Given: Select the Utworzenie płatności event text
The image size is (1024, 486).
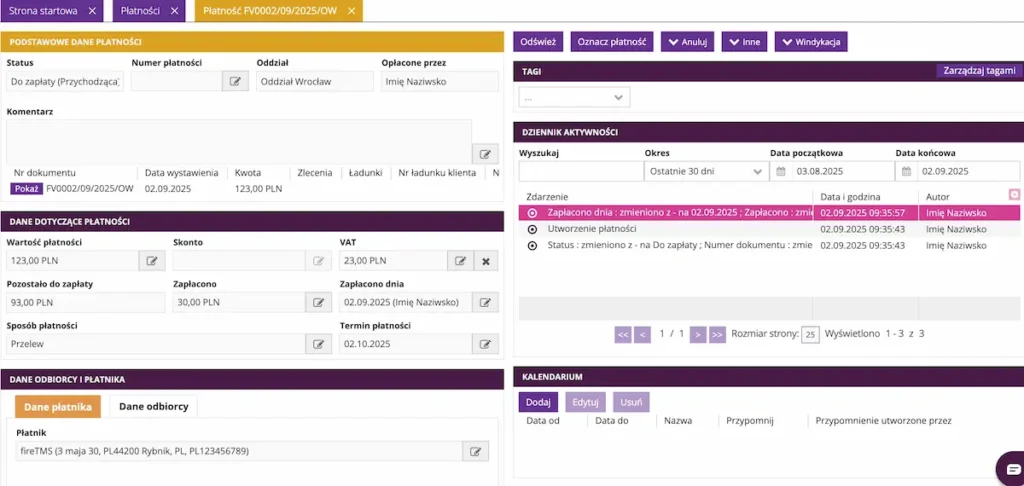Looking at the screenshot, I should [592, 229].
